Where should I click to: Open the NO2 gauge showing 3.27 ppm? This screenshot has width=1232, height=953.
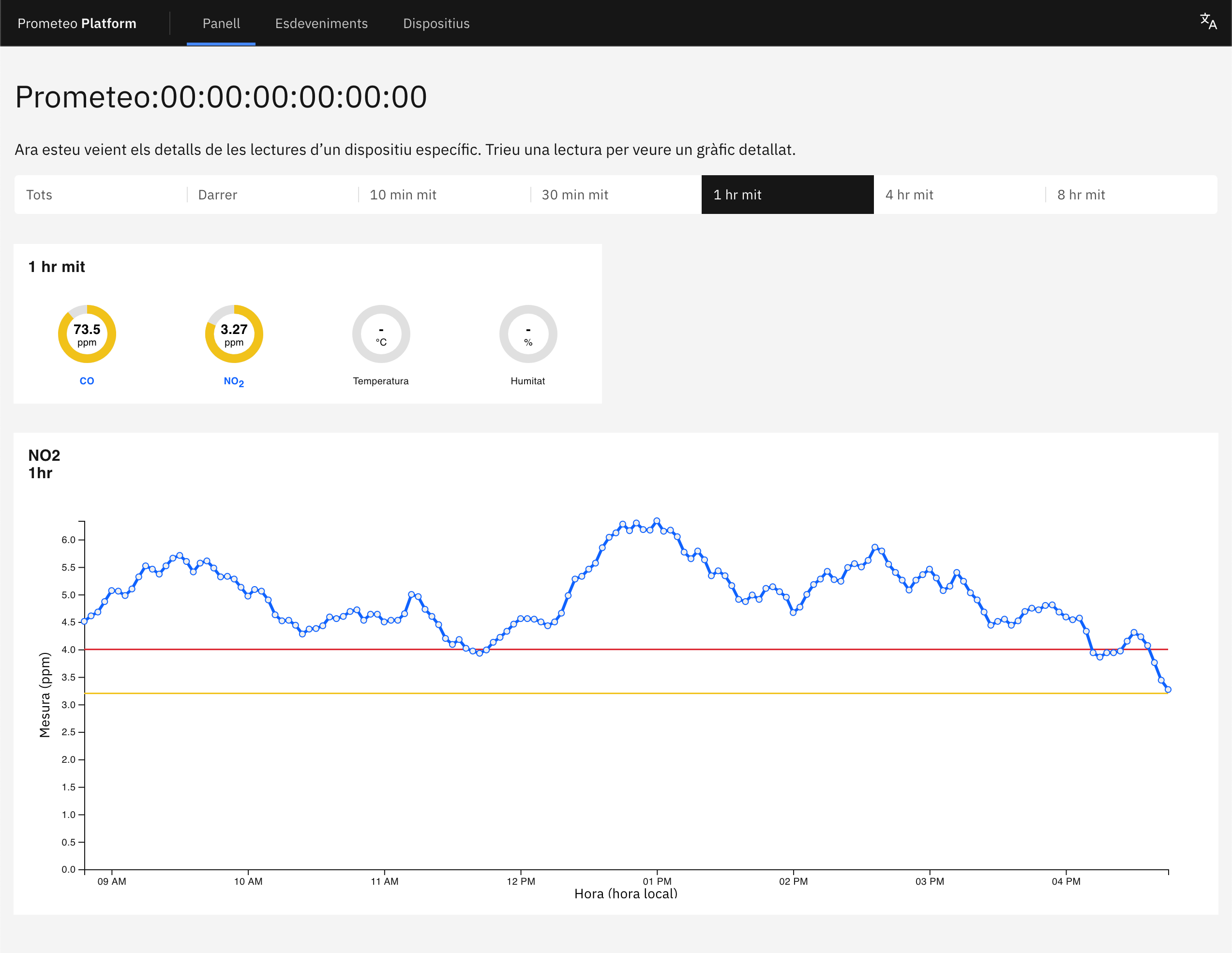(234, 334)
